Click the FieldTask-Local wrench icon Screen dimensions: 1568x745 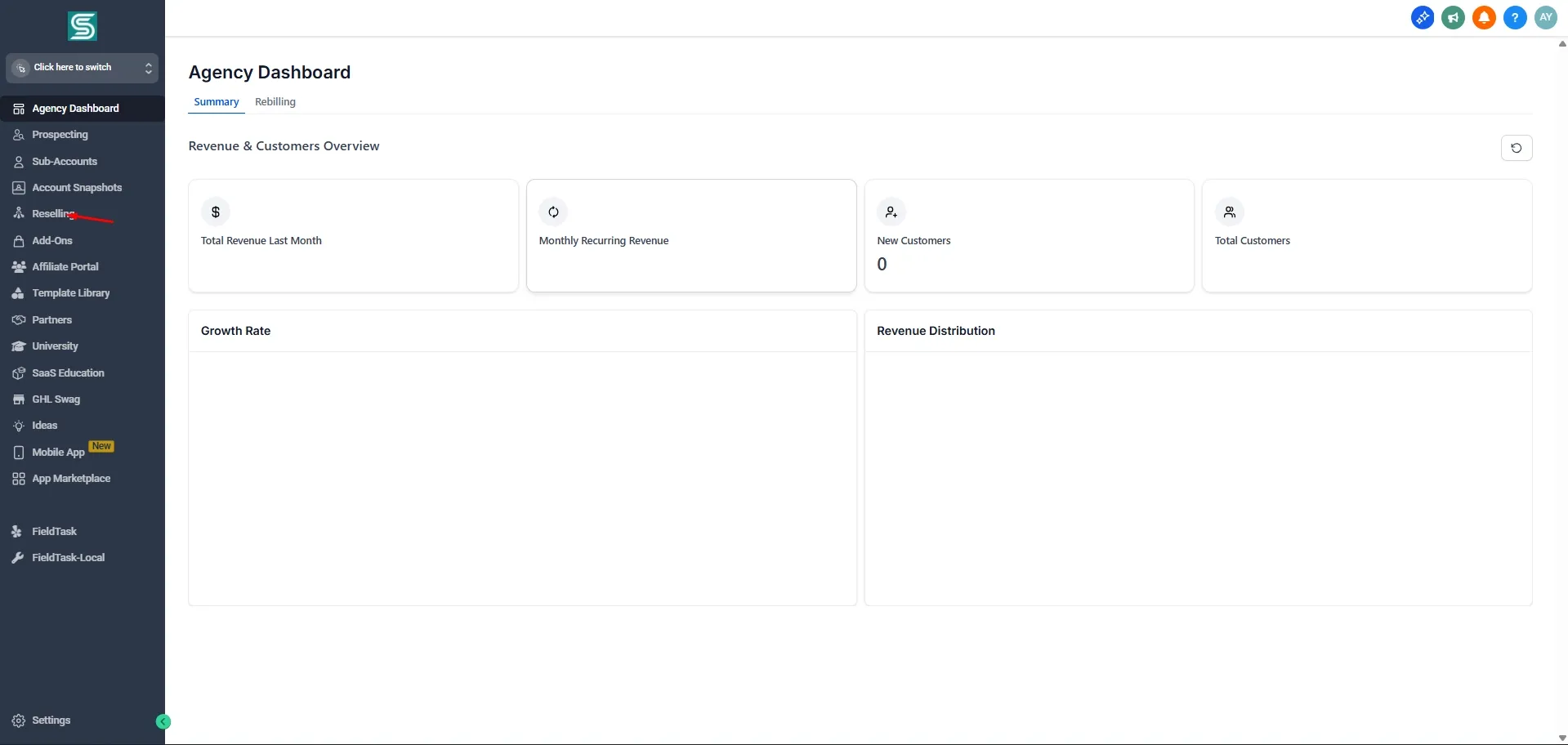pos(17,558)
